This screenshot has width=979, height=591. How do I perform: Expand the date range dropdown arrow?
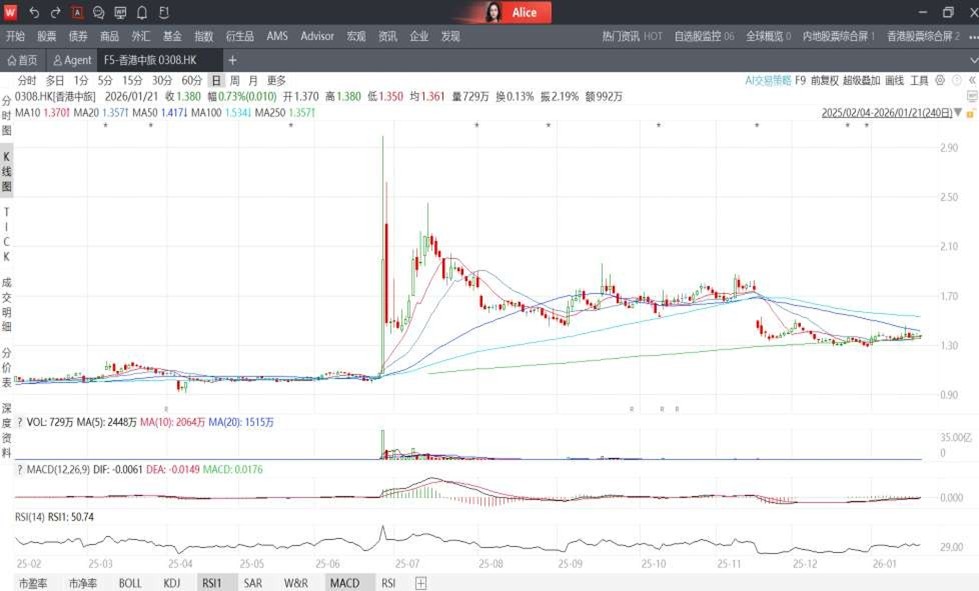click(x=958, y=113)
